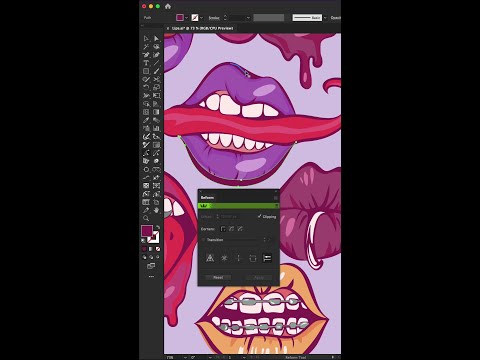Click the Stroke label in control bar
480x360 pixels.
point(214,18)
